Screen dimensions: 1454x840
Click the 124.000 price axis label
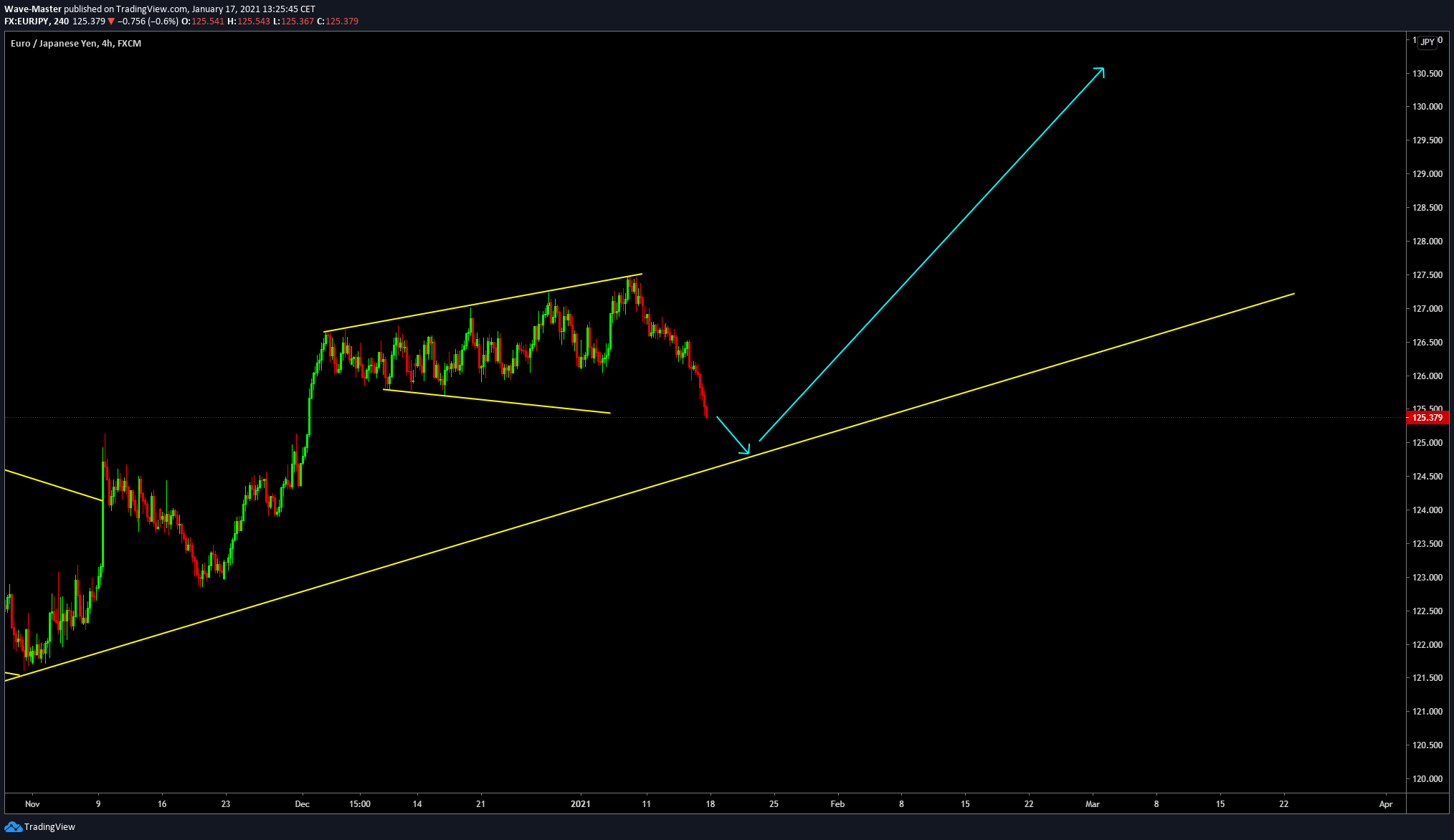click(x=1427, y=510)
